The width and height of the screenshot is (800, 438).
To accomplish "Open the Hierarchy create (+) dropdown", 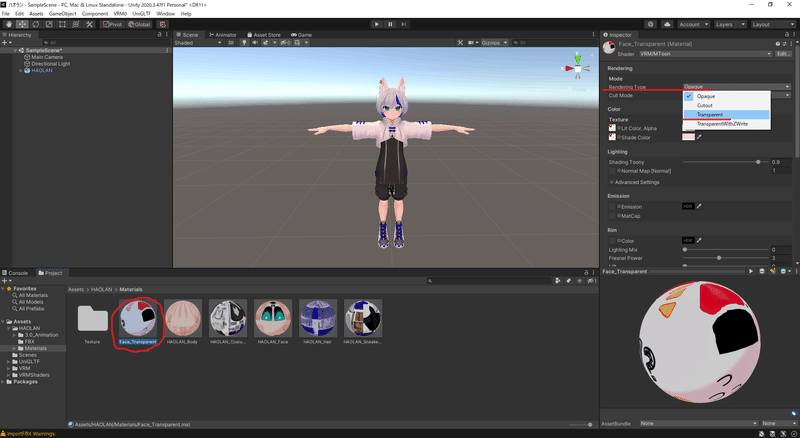I will (6, 42).
